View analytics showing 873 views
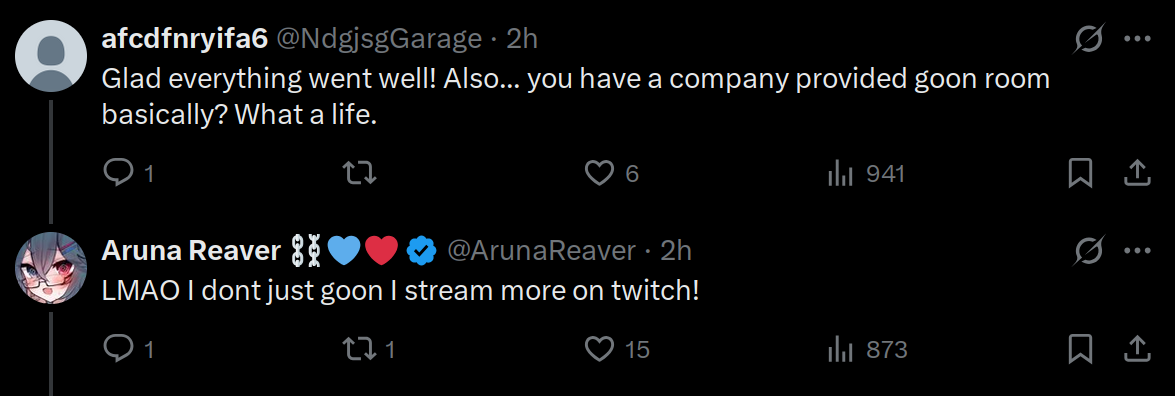Screen dimensions: 1175x396 (x=867, y=349)
